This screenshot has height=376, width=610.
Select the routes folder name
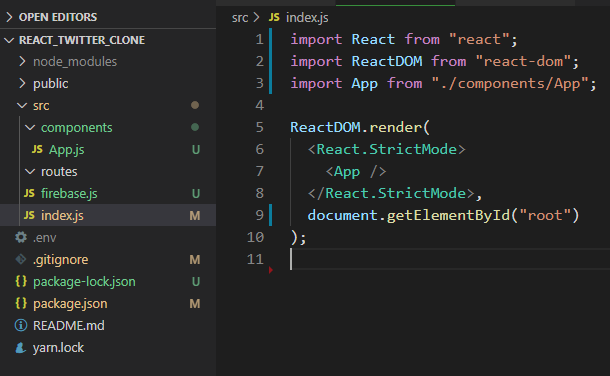coord(59,172)
